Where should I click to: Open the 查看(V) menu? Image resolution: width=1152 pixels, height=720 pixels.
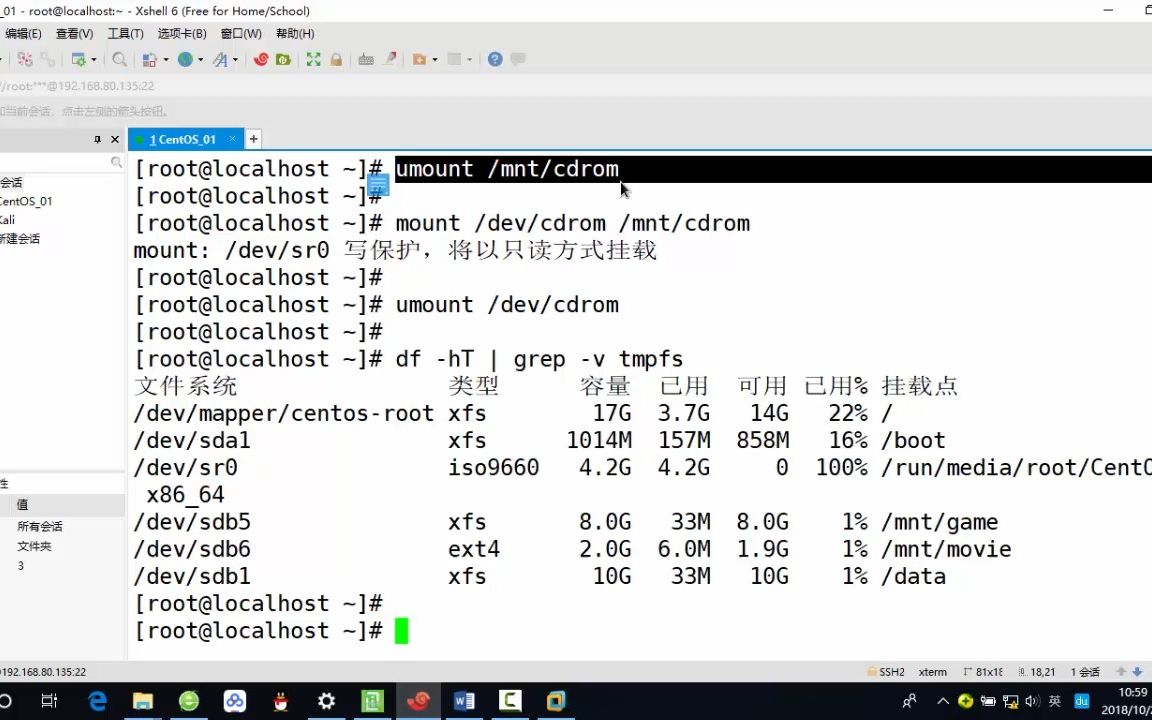pos(74,34)
